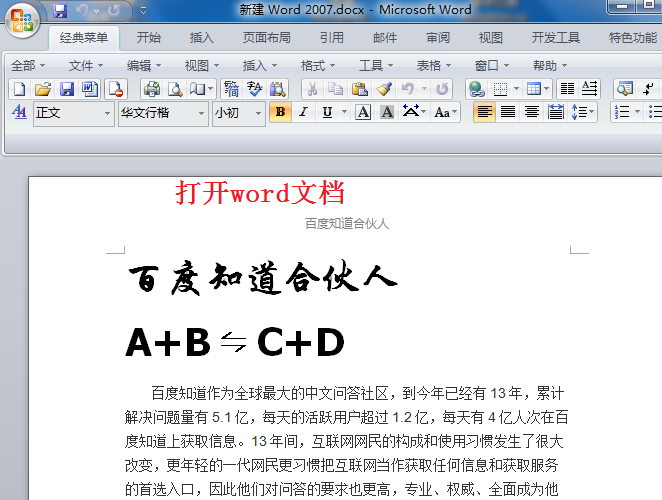662x500 pixels.
Task: Click the Paste clipboard icon
Action: (x=360, y=89)
